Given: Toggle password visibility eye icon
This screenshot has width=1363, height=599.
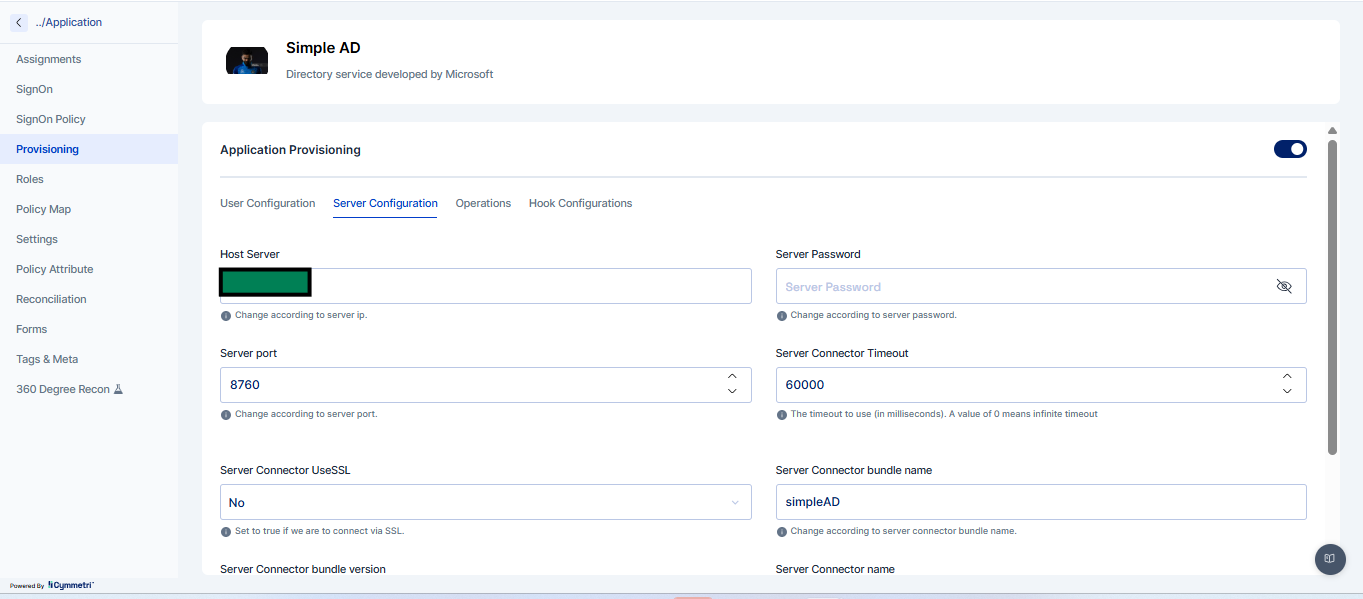Looking at the screenshot, I should pos(1284,286).
